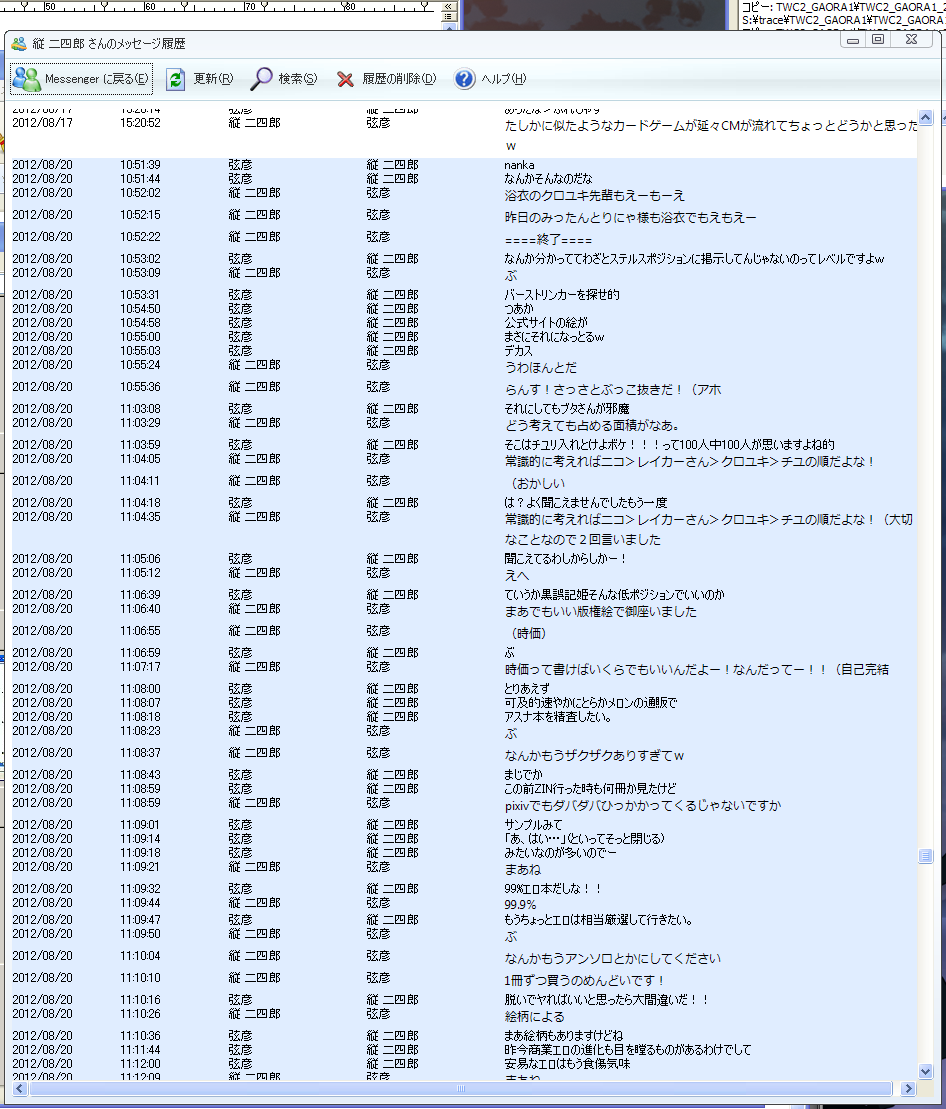Click the horizontal scrollbar thumb
Image resolution: width=946 pixels, height=1109 pixels.
460,1088
